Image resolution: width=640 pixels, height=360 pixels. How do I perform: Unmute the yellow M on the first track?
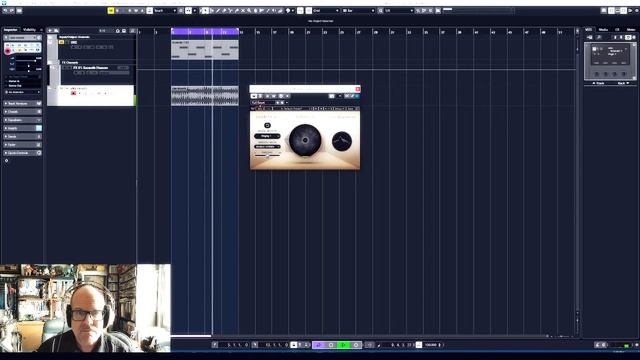tap(62, 42)
